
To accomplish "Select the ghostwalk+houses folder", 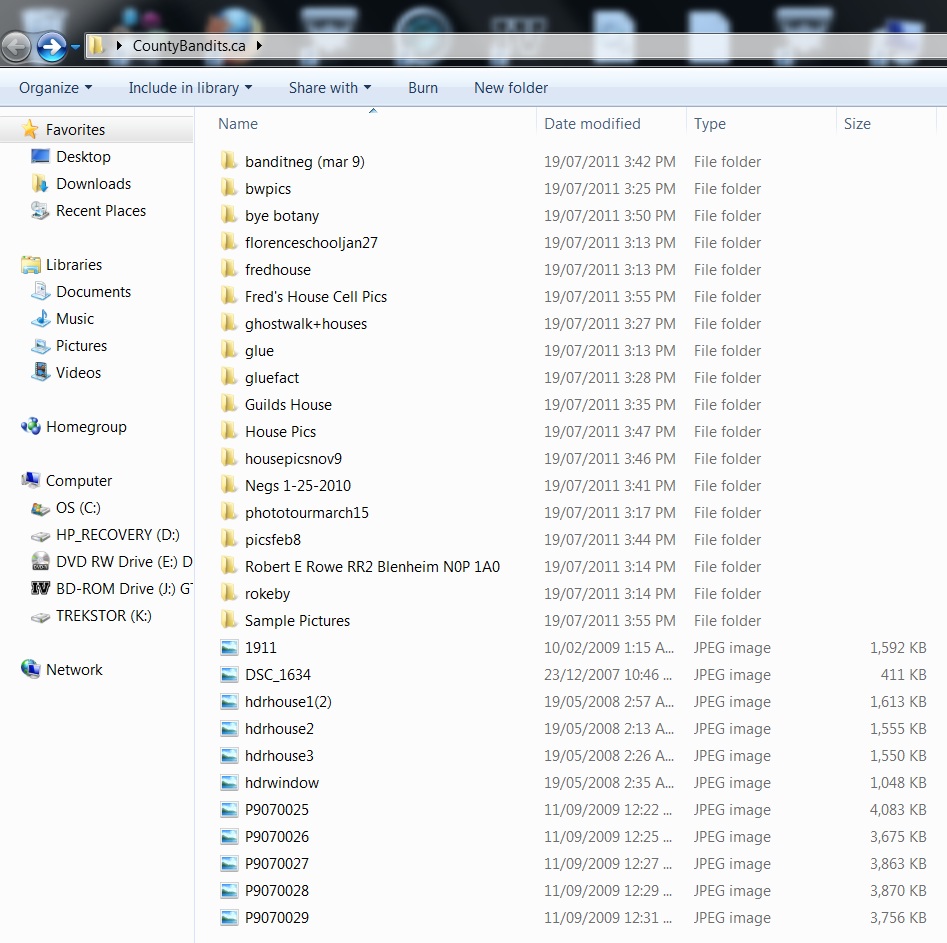I will [305, 324].
